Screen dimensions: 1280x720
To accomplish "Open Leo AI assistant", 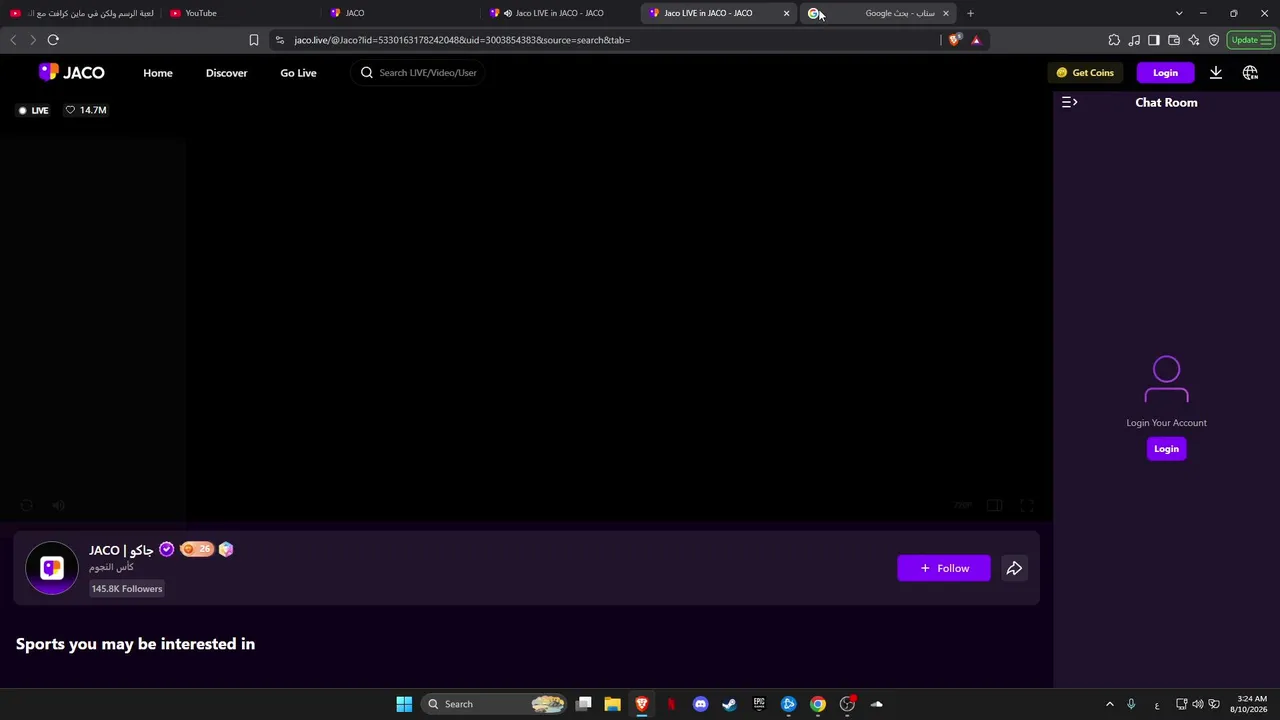I will coord(1194,40).
